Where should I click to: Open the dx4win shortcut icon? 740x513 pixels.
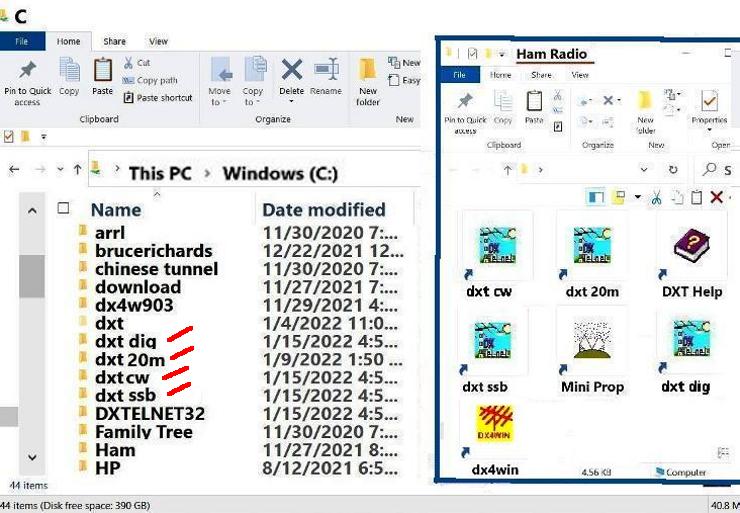tap(495, 423)
